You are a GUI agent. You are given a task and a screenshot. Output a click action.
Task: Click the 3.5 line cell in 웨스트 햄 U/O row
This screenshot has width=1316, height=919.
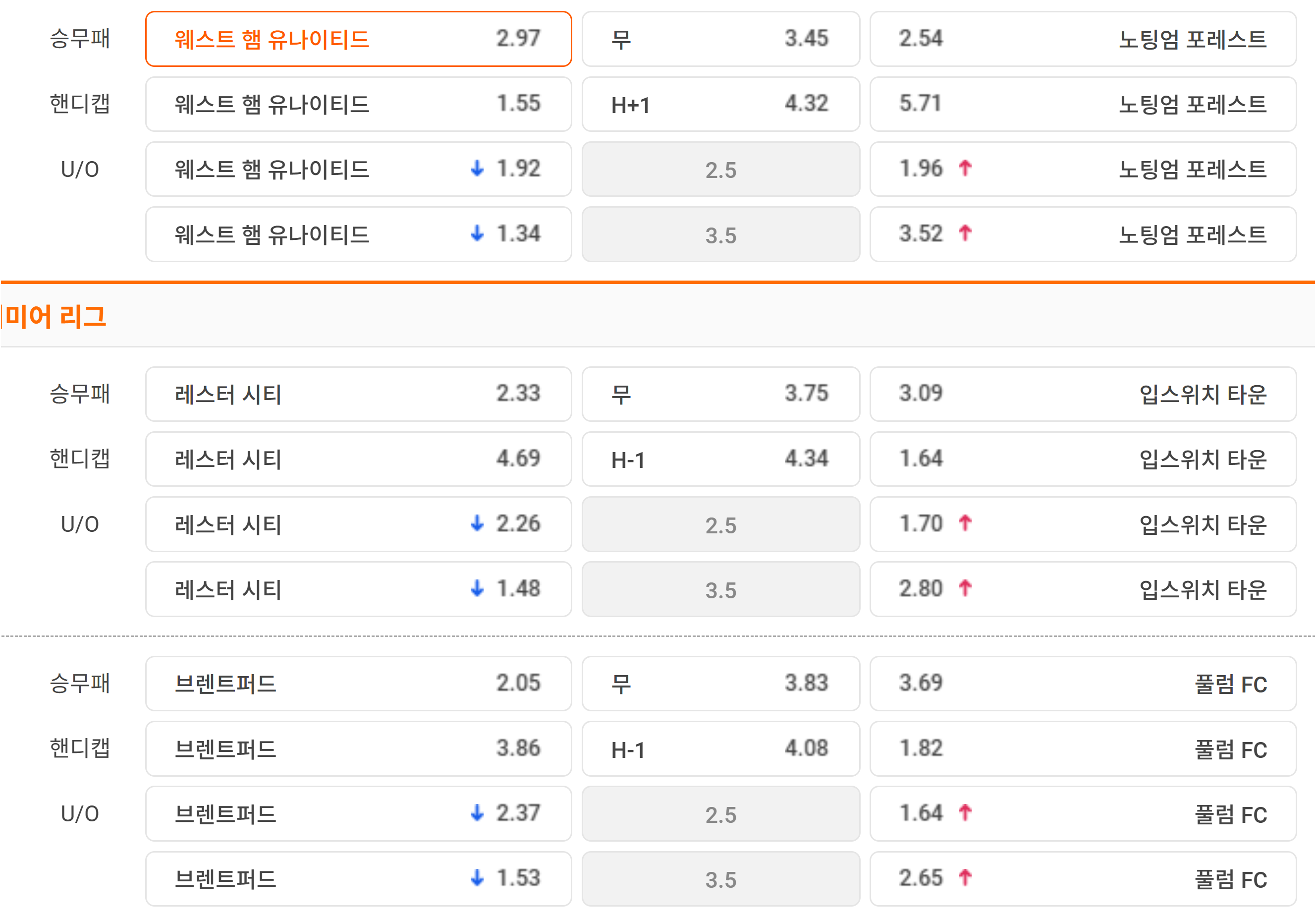click(x=720, y=234)
